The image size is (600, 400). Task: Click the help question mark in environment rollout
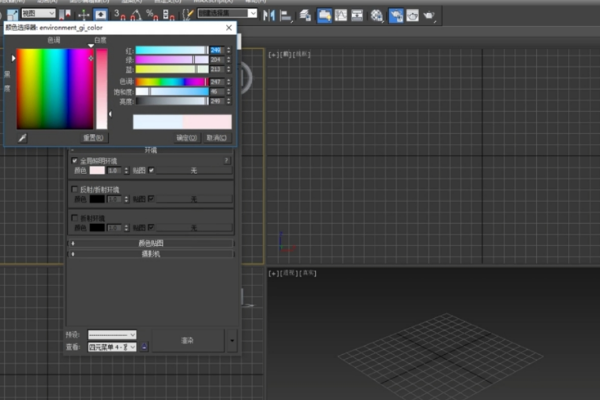[x=227, y=160]
